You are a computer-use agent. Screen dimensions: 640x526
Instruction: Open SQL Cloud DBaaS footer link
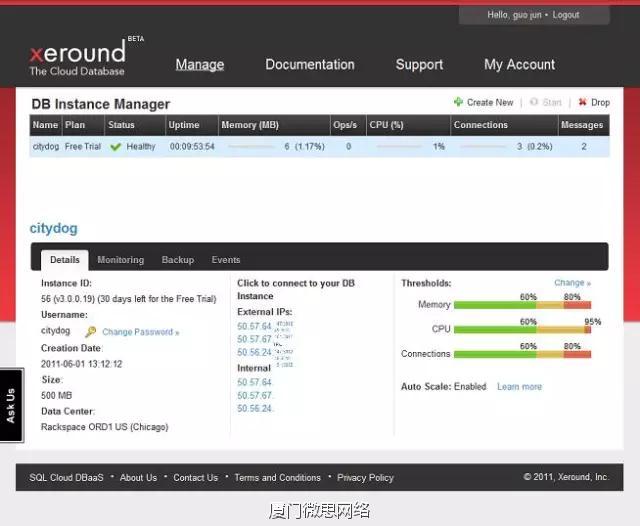pyautogui.click(x=66, y=477)
